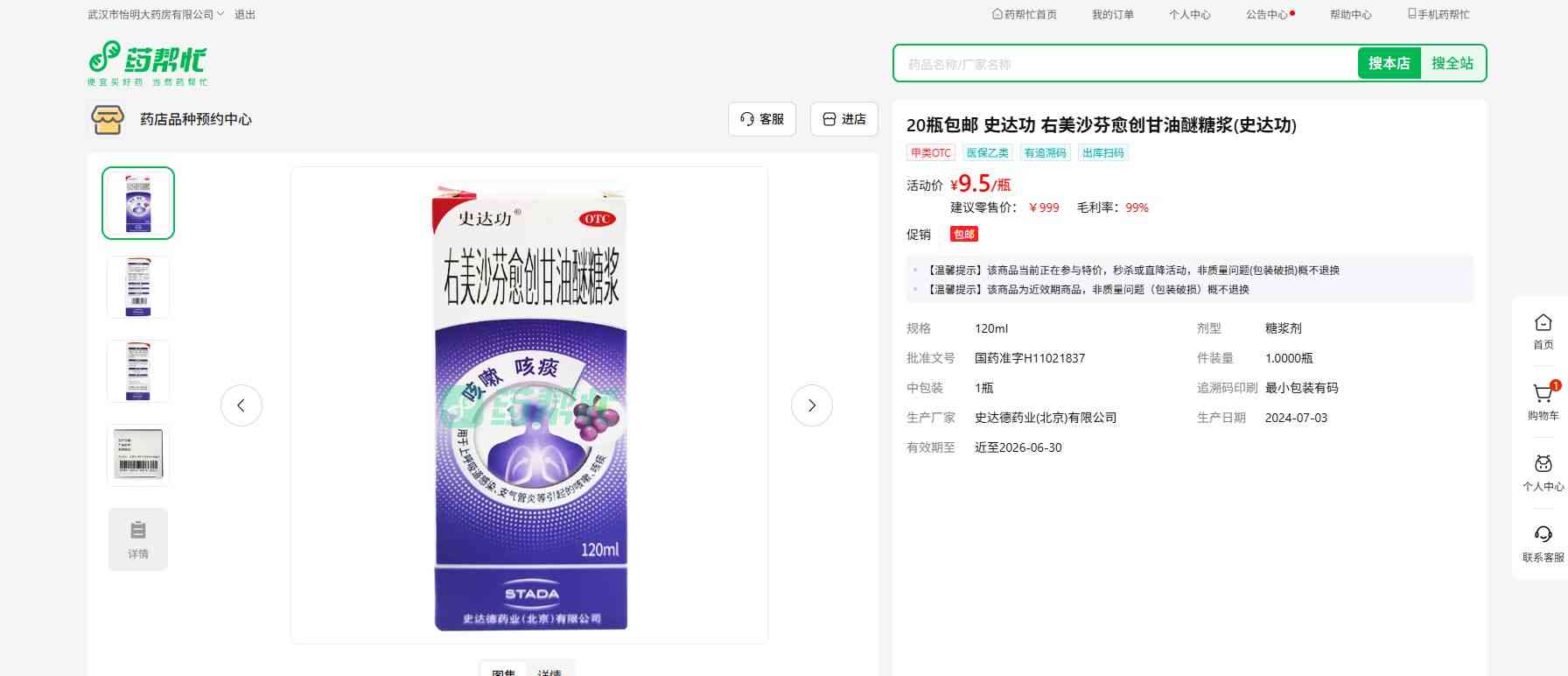Open 公告中心 in the top menu

tap(1267, 14)
